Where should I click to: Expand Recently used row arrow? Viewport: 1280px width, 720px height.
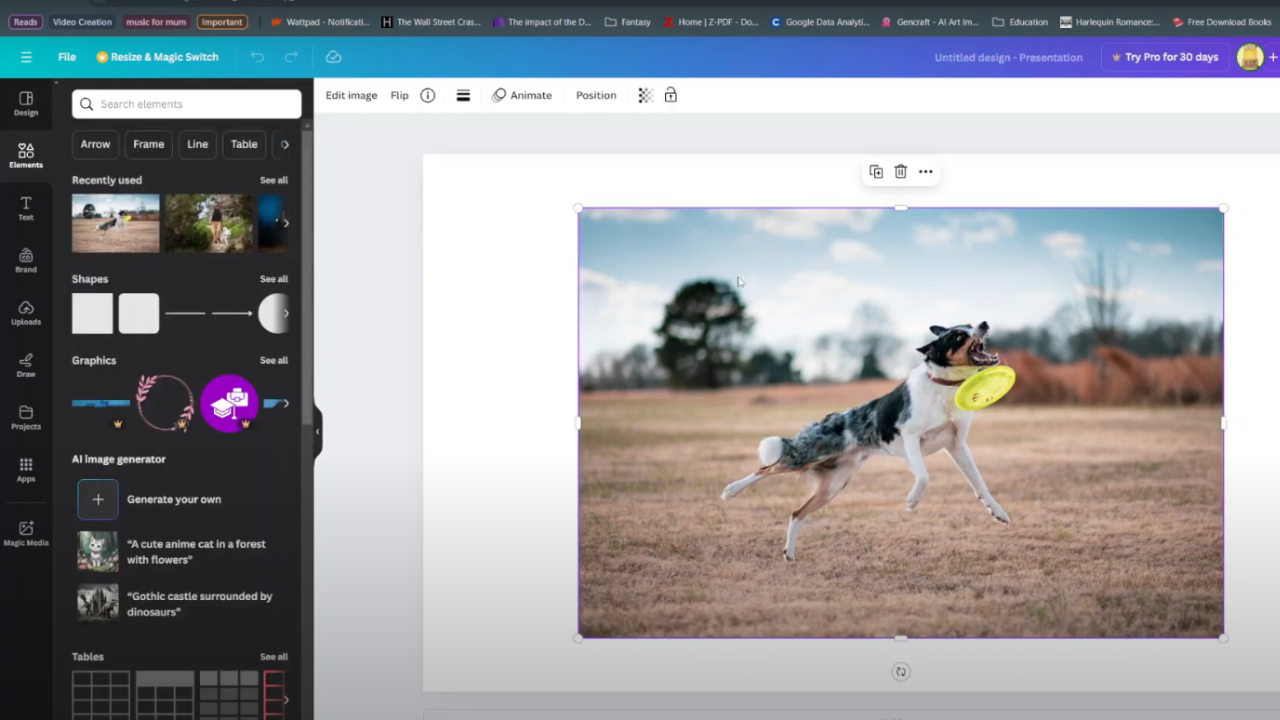285,223
